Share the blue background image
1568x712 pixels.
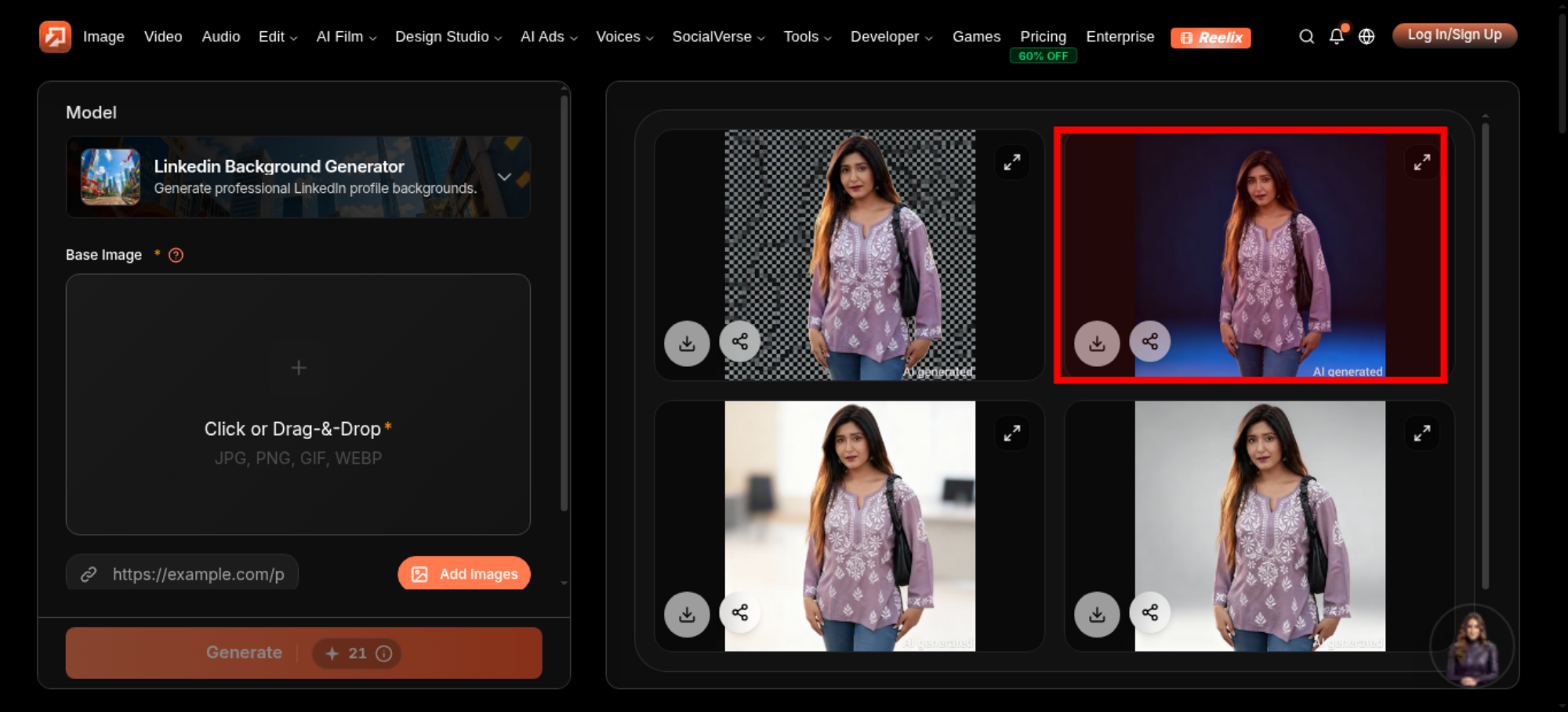(x=1149, y=341)
